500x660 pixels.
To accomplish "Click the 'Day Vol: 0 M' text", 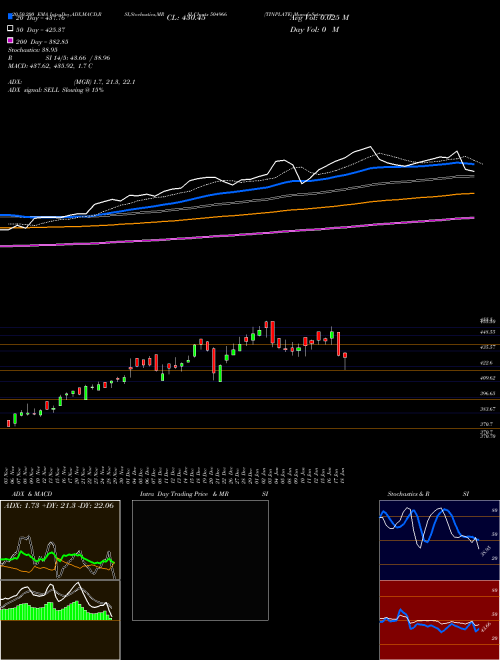I will [x=314, y=29].
